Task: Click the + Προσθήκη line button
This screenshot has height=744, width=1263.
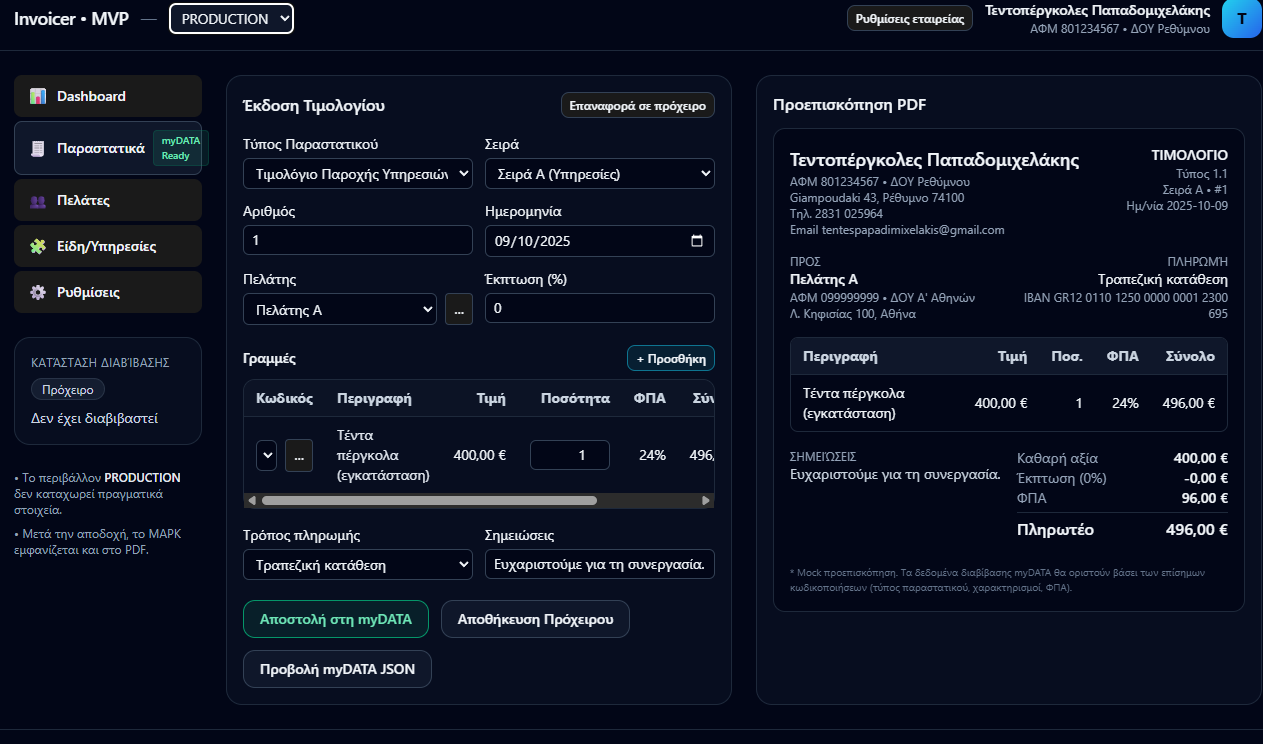Action: pos(670,358)
